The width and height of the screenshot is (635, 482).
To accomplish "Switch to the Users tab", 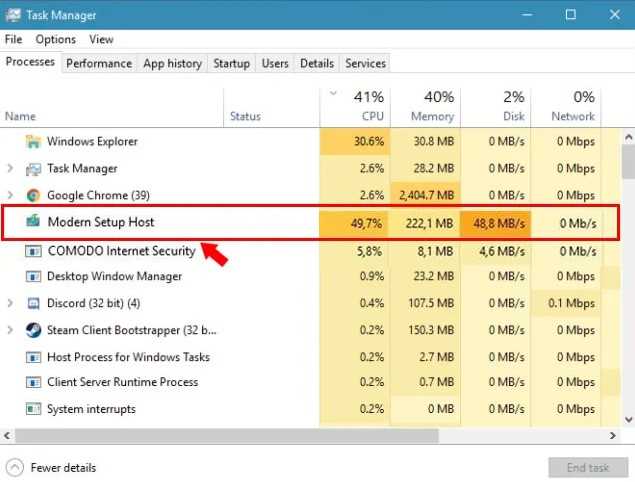I will tap(275, 64).
